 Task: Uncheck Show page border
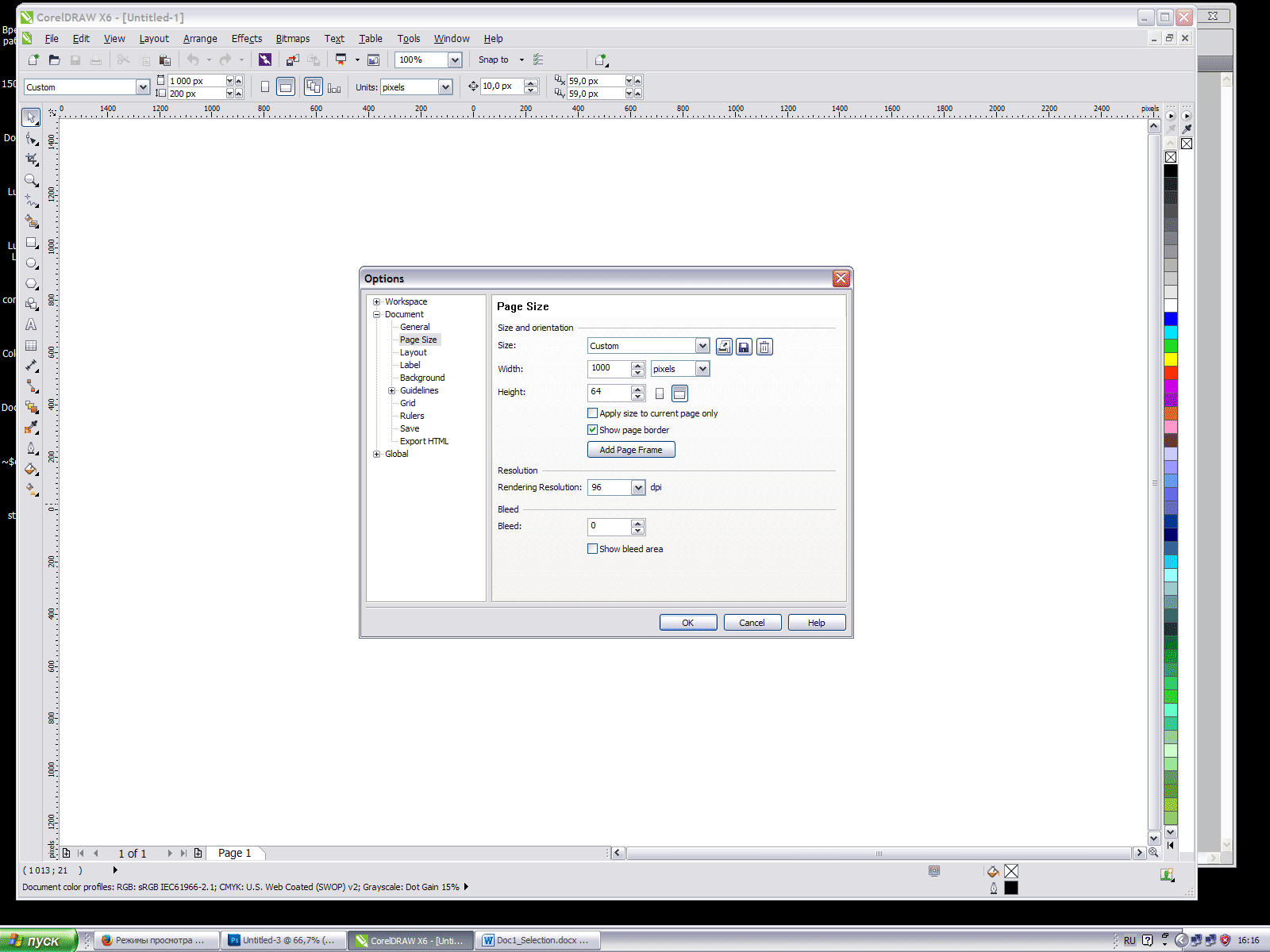(x=592, y=430)
